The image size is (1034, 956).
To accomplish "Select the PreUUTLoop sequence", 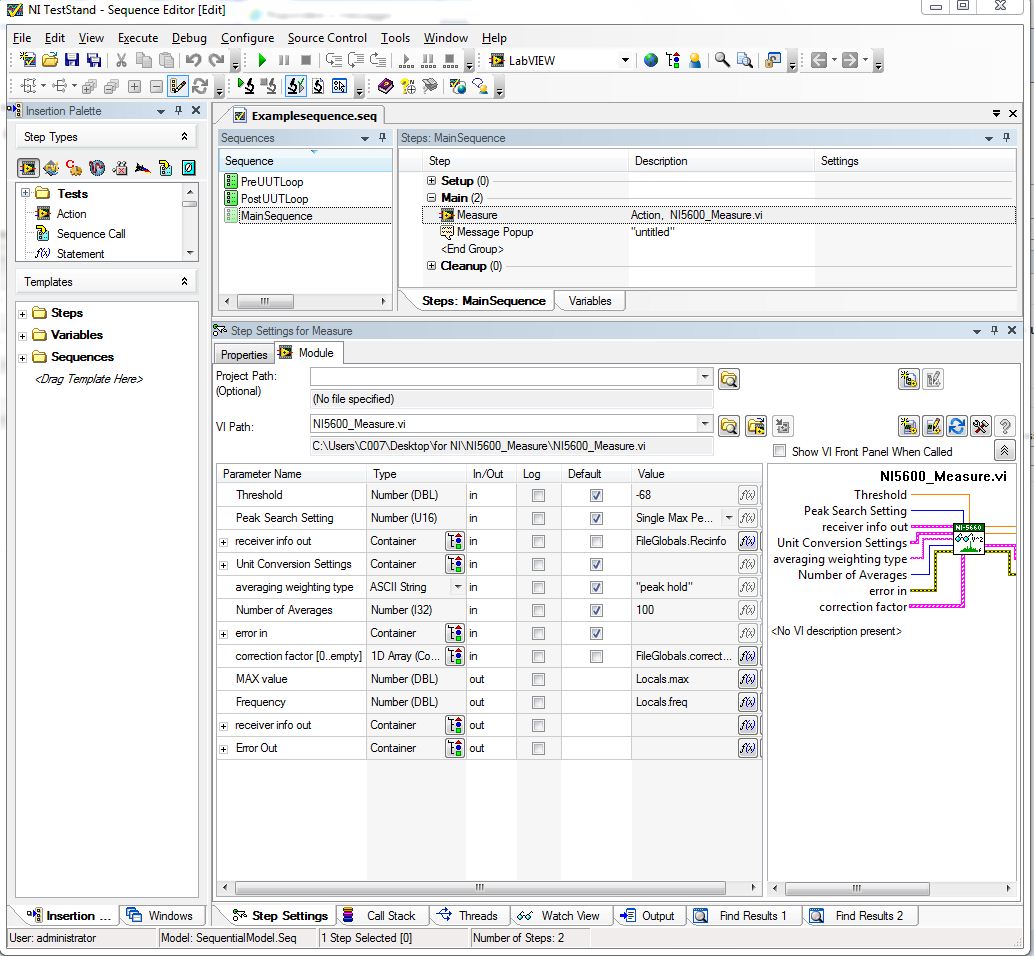I will tap(271, 182).
